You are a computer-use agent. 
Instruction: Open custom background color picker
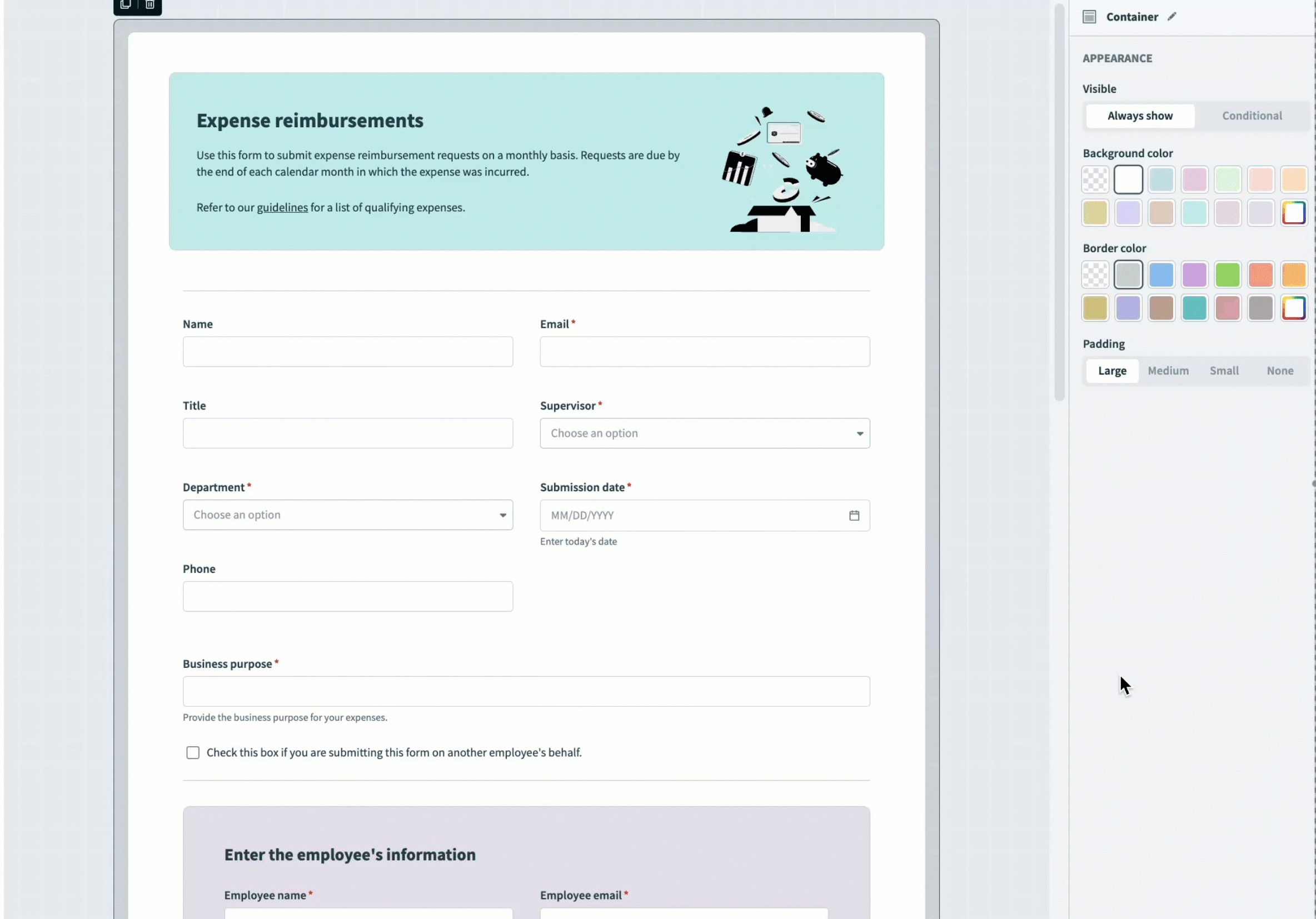click(x=1293, y=213)
